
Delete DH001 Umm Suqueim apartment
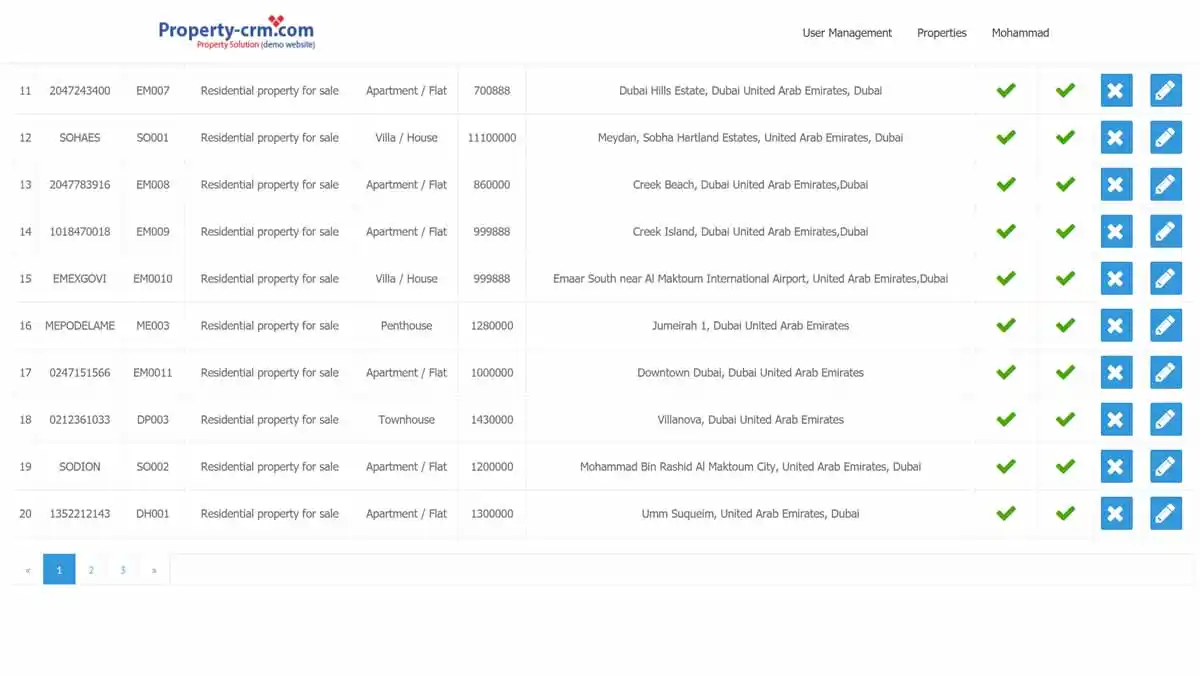(1116, 514)
